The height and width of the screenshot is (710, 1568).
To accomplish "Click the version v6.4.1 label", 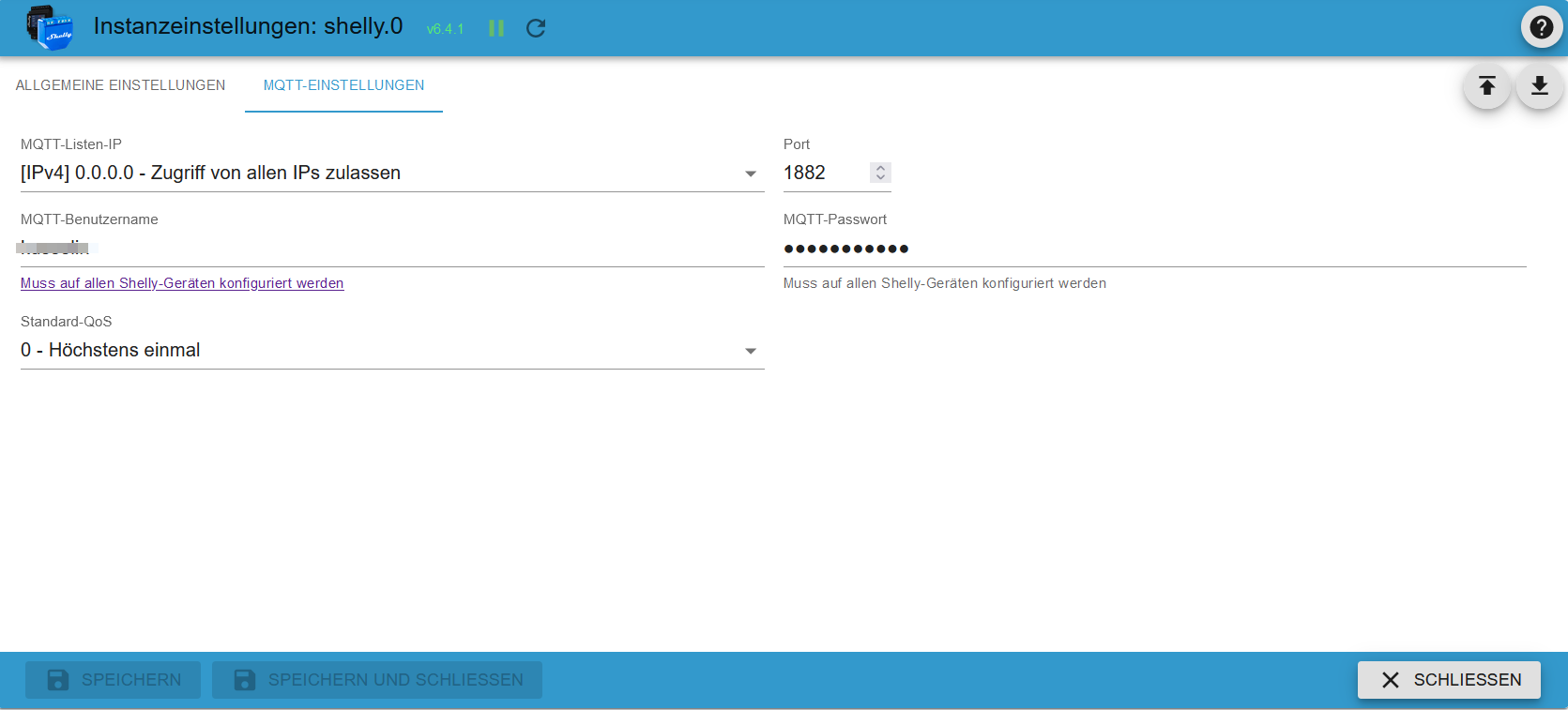I will (446, 29).
